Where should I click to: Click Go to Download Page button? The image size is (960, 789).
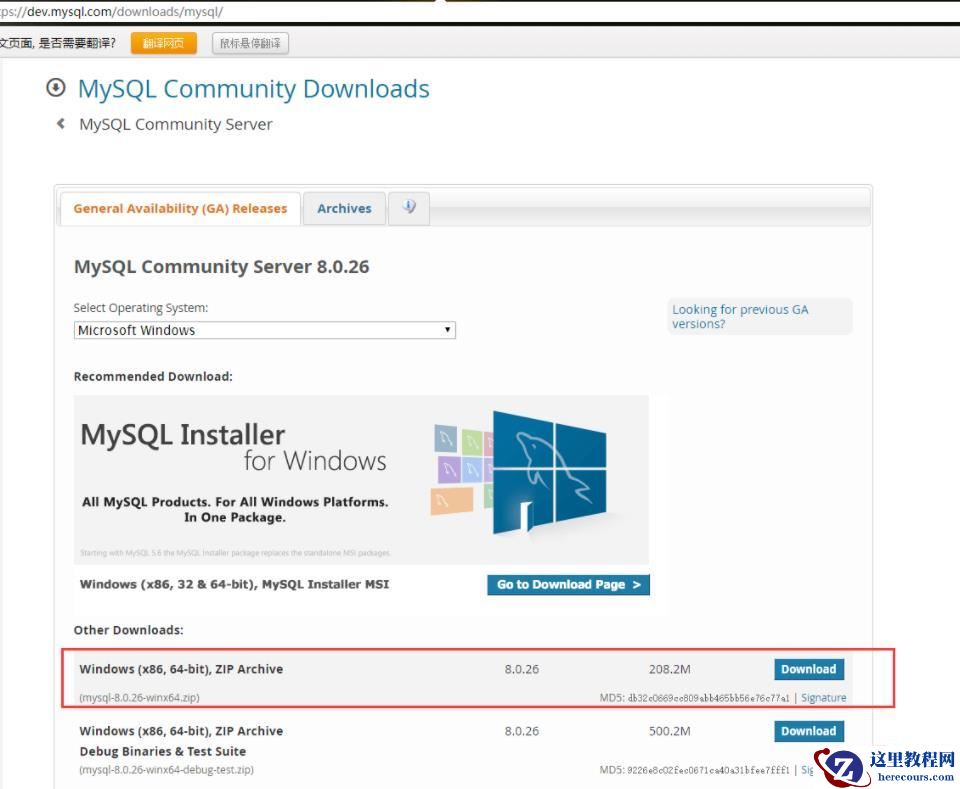(x=568, y=585)
